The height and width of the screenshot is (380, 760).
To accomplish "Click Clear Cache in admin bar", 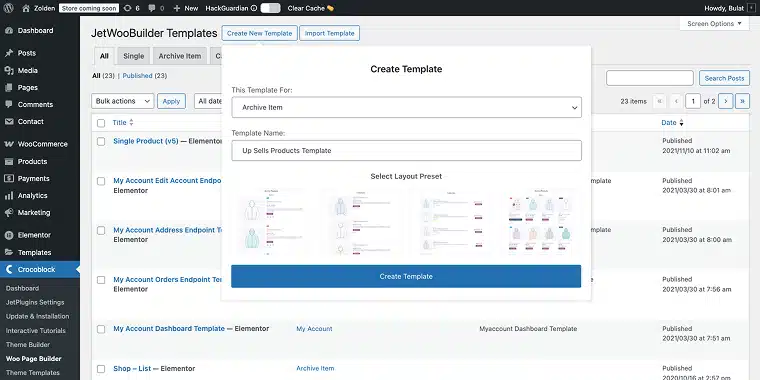I will pos(311,8).
